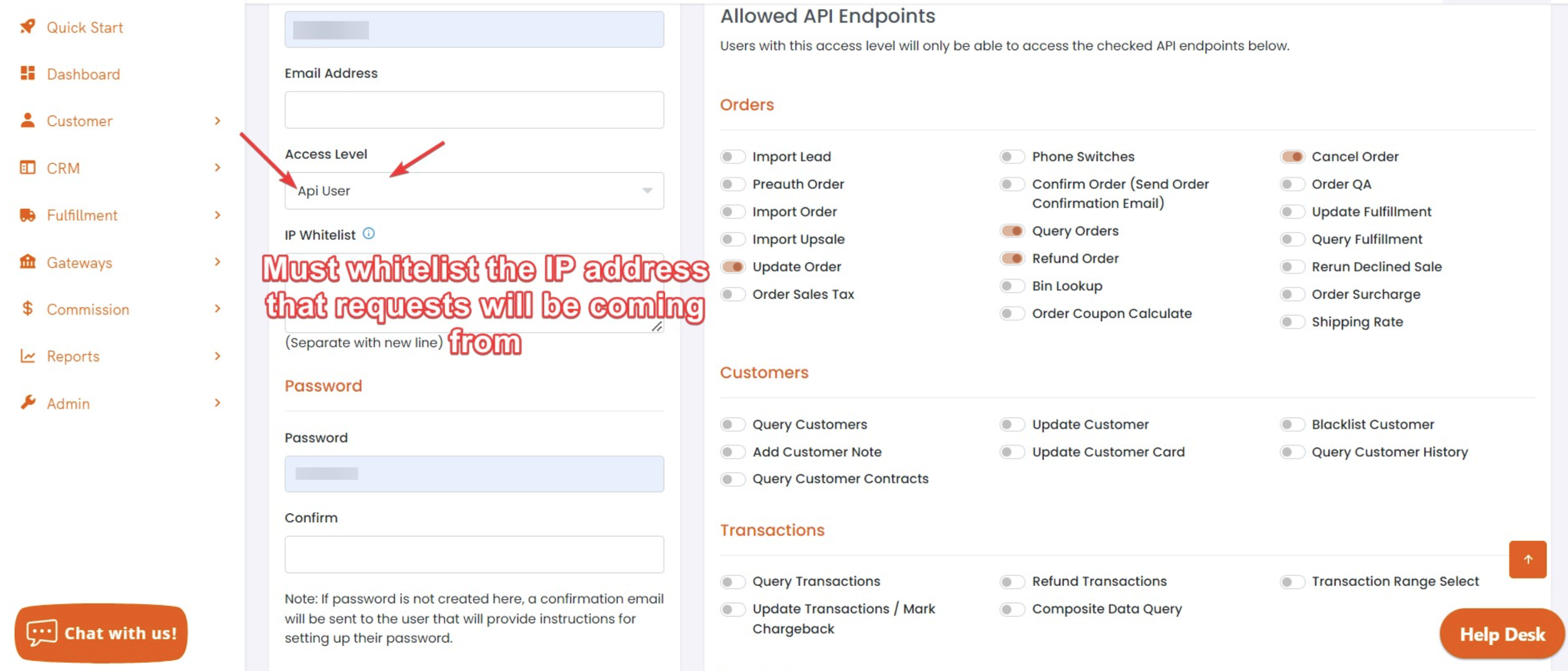The image size is (1568, 671).
Task: Toggle Shipping Rate endpoint on
Action: point(1292,322)
